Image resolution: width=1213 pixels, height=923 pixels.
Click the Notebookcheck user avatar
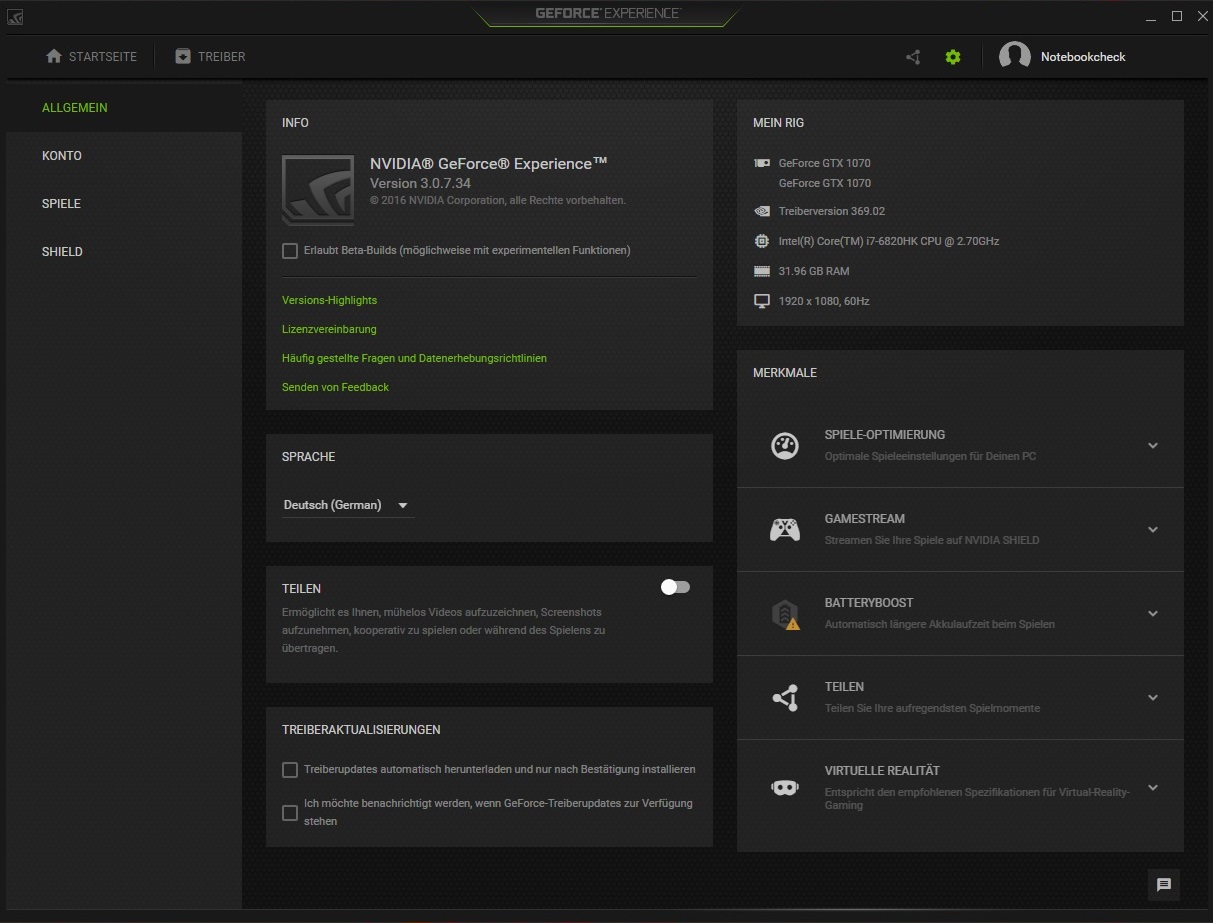pos(1015,57)
